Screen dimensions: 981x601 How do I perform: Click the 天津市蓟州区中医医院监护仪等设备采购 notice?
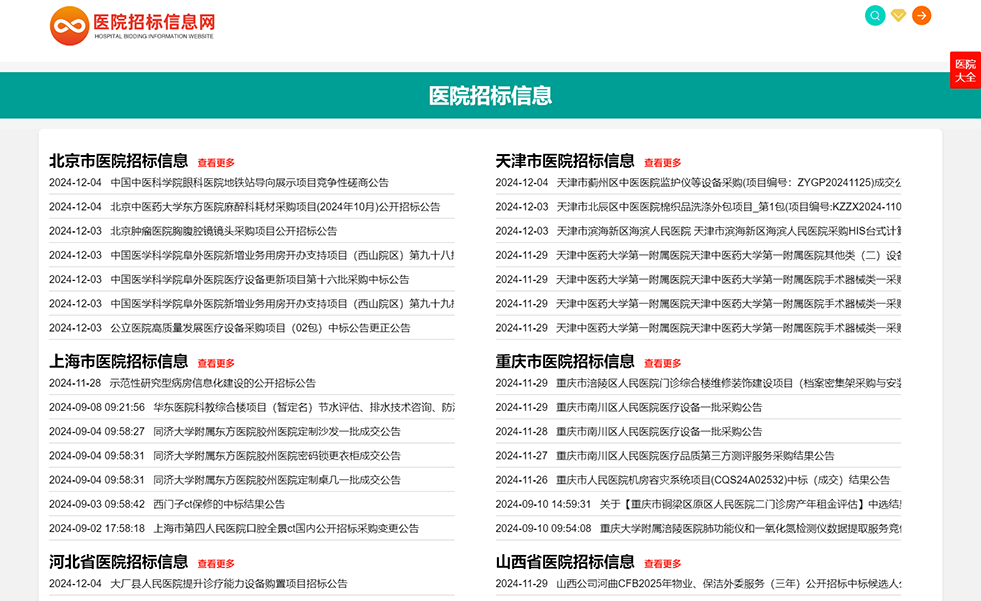(x=727, y=183)
